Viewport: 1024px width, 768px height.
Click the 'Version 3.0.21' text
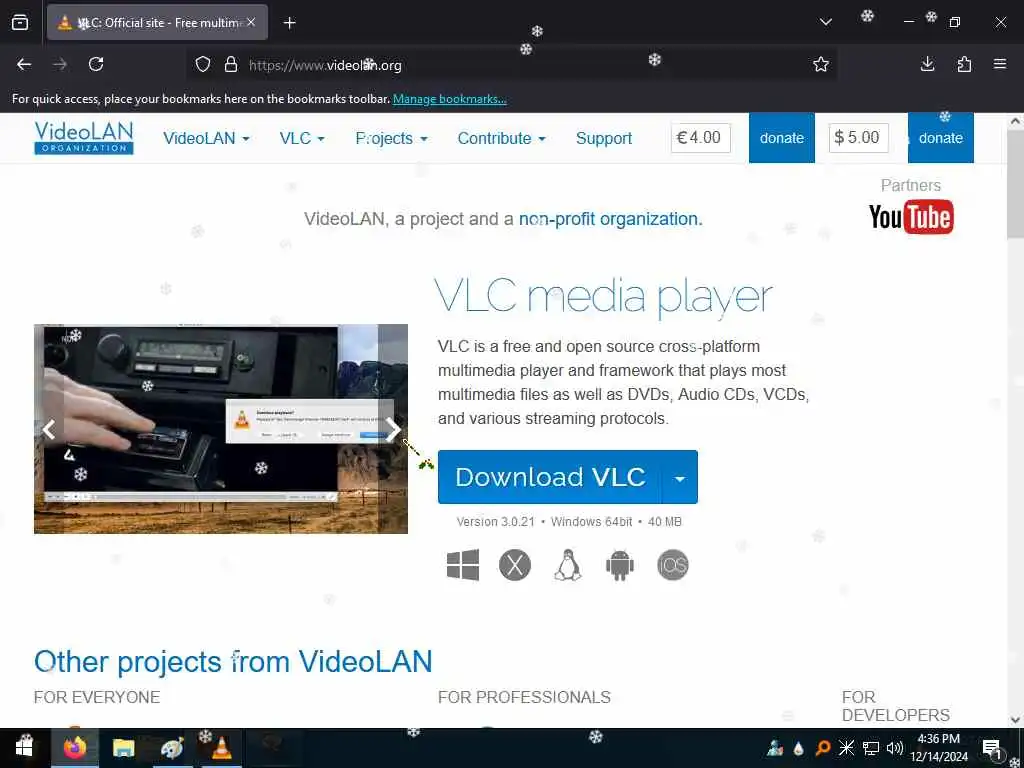[x=496, y=522]
